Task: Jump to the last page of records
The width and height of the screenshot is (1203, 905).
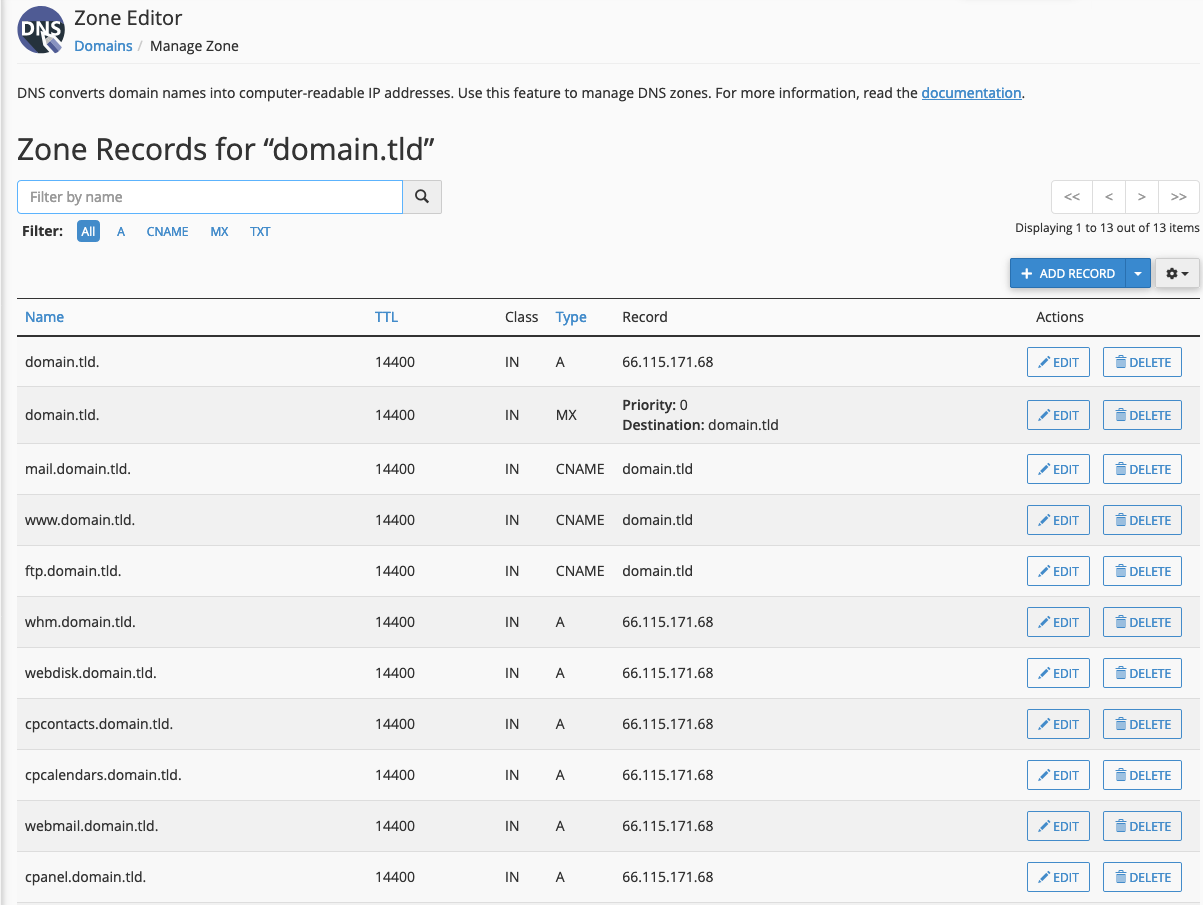Action: click(1178, 197)
